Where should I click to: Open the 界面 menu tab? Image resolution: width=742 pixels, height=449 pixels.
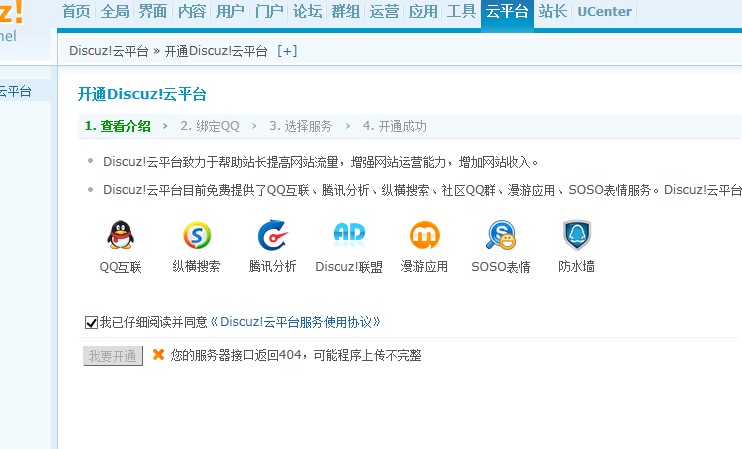(x=153, y=11)
